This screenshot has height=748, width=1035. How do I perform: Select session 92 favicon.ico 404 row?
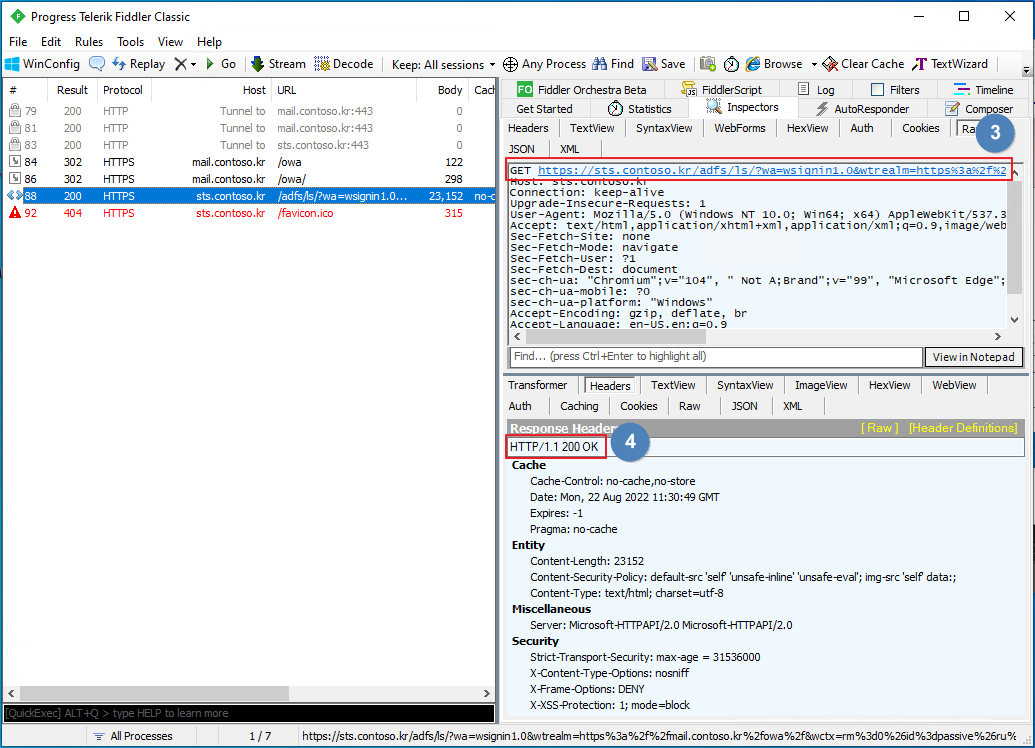249,213
